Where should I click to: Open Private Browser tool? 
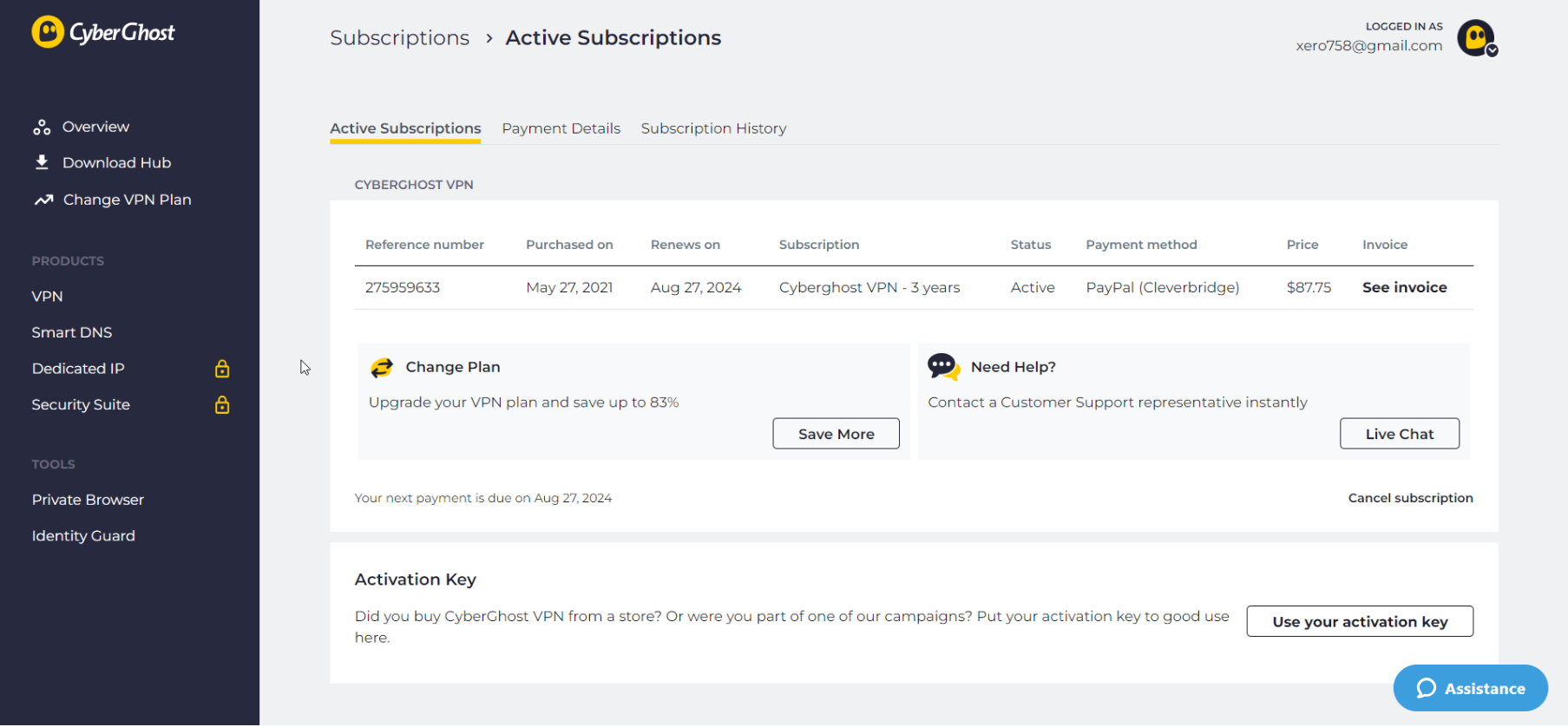tap(88, 500)
